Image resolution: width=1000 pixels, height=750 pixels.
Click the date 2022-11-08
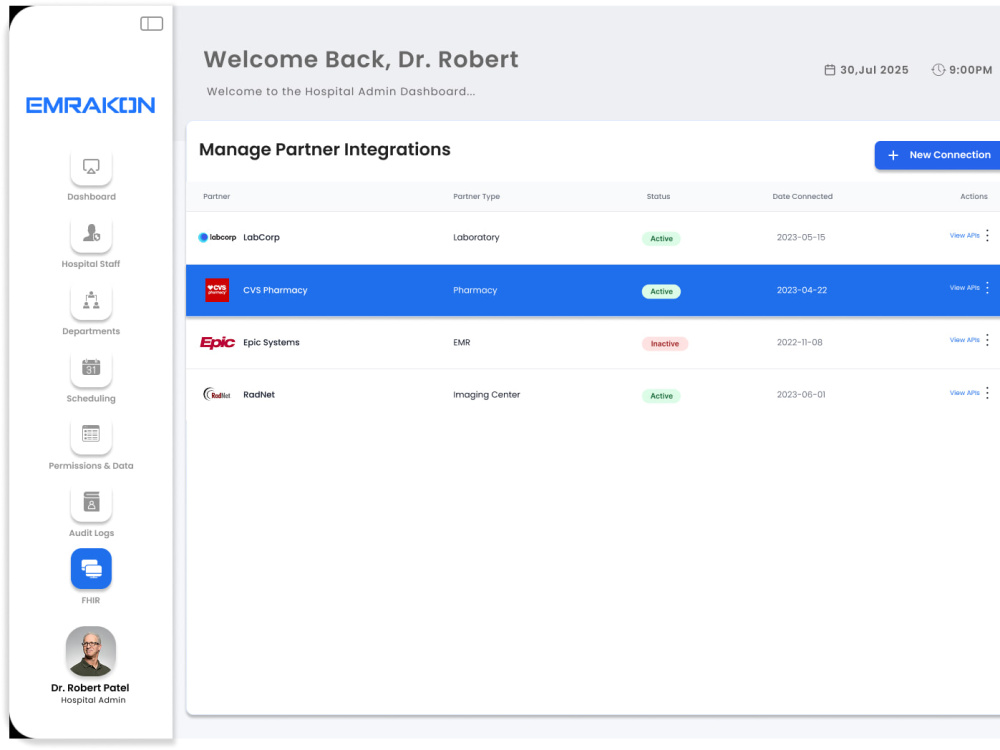click(800, 342)
